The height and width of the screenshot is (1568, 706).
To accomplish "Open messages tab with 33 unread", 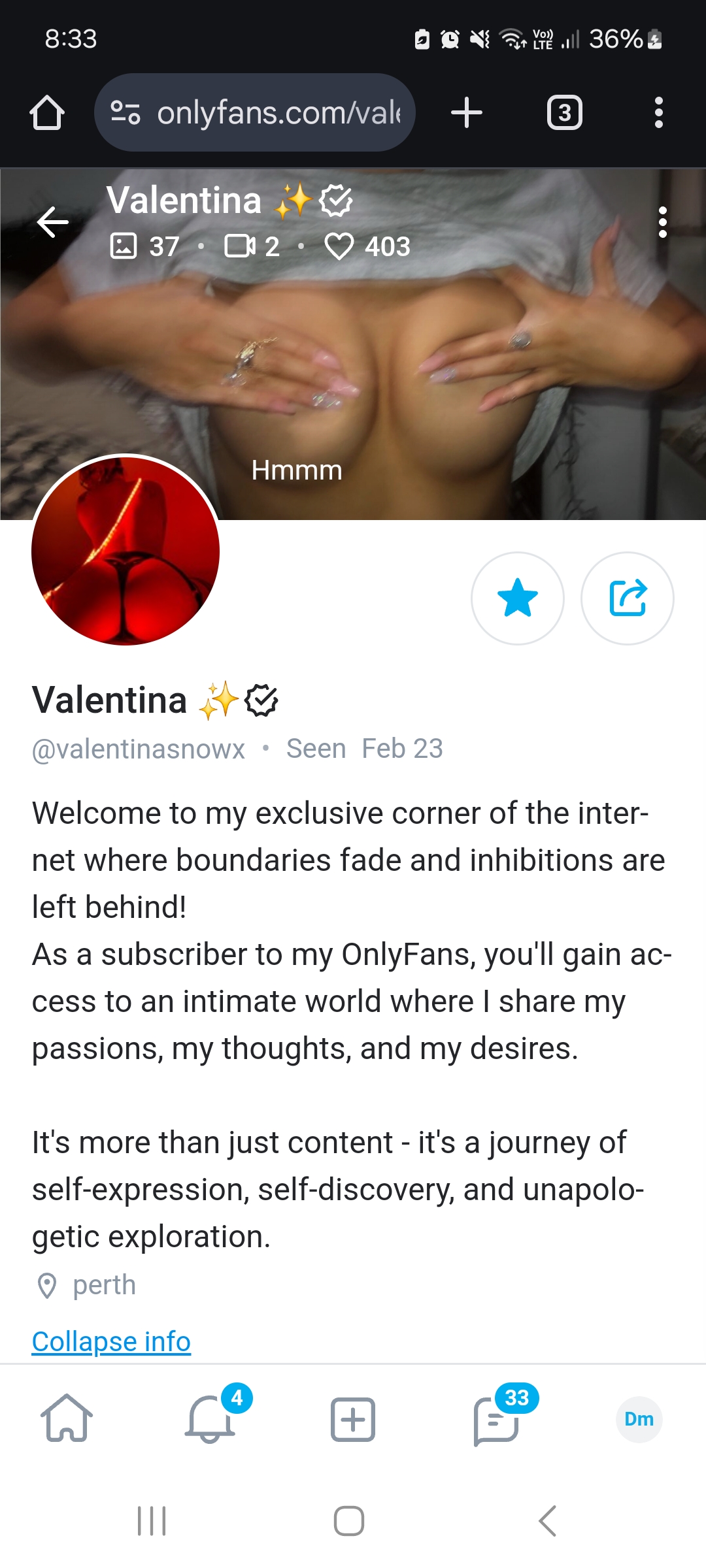I will click(496, 1419).
